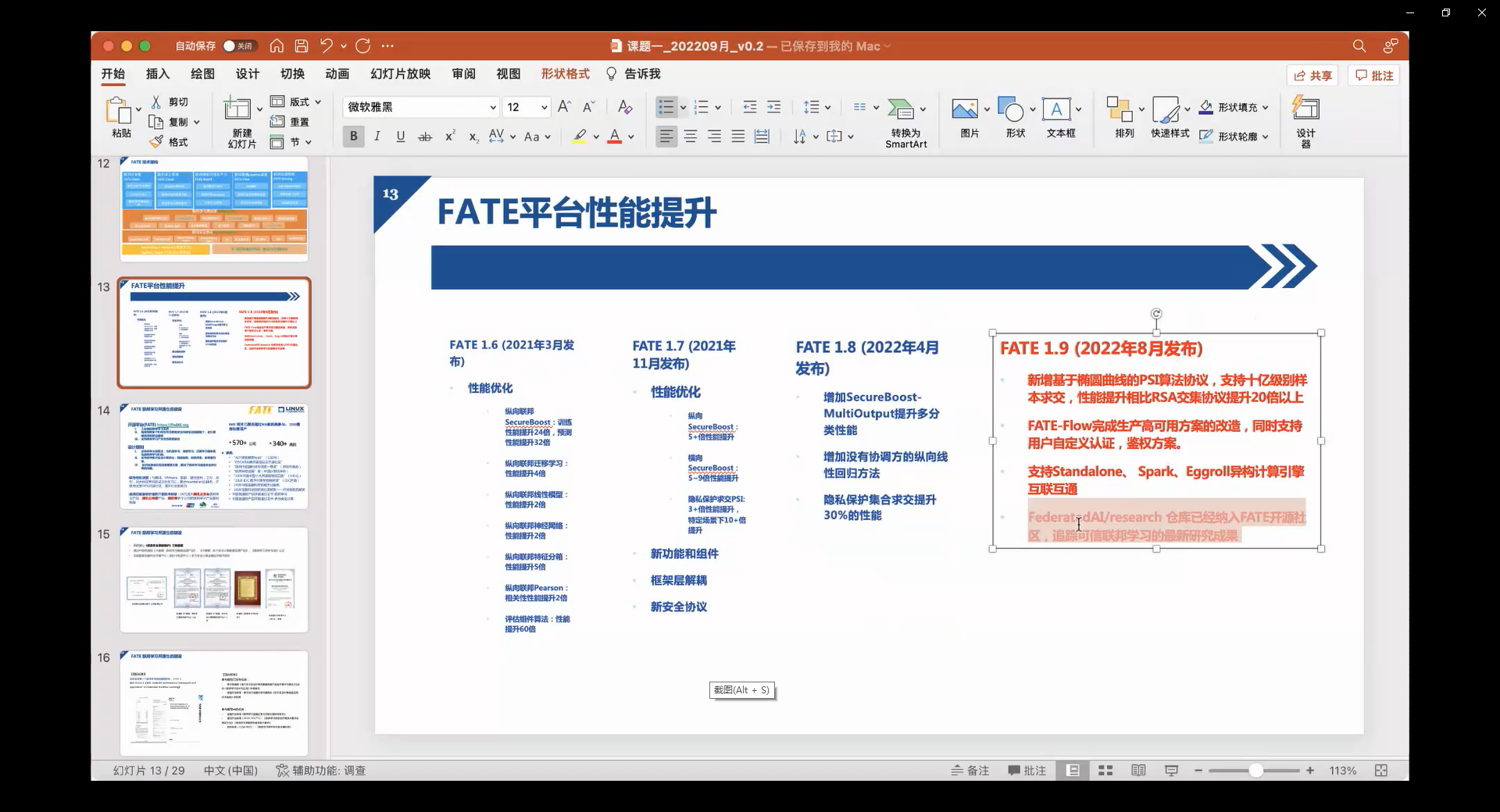Click the Save icon in title bar

pos(302,46)
